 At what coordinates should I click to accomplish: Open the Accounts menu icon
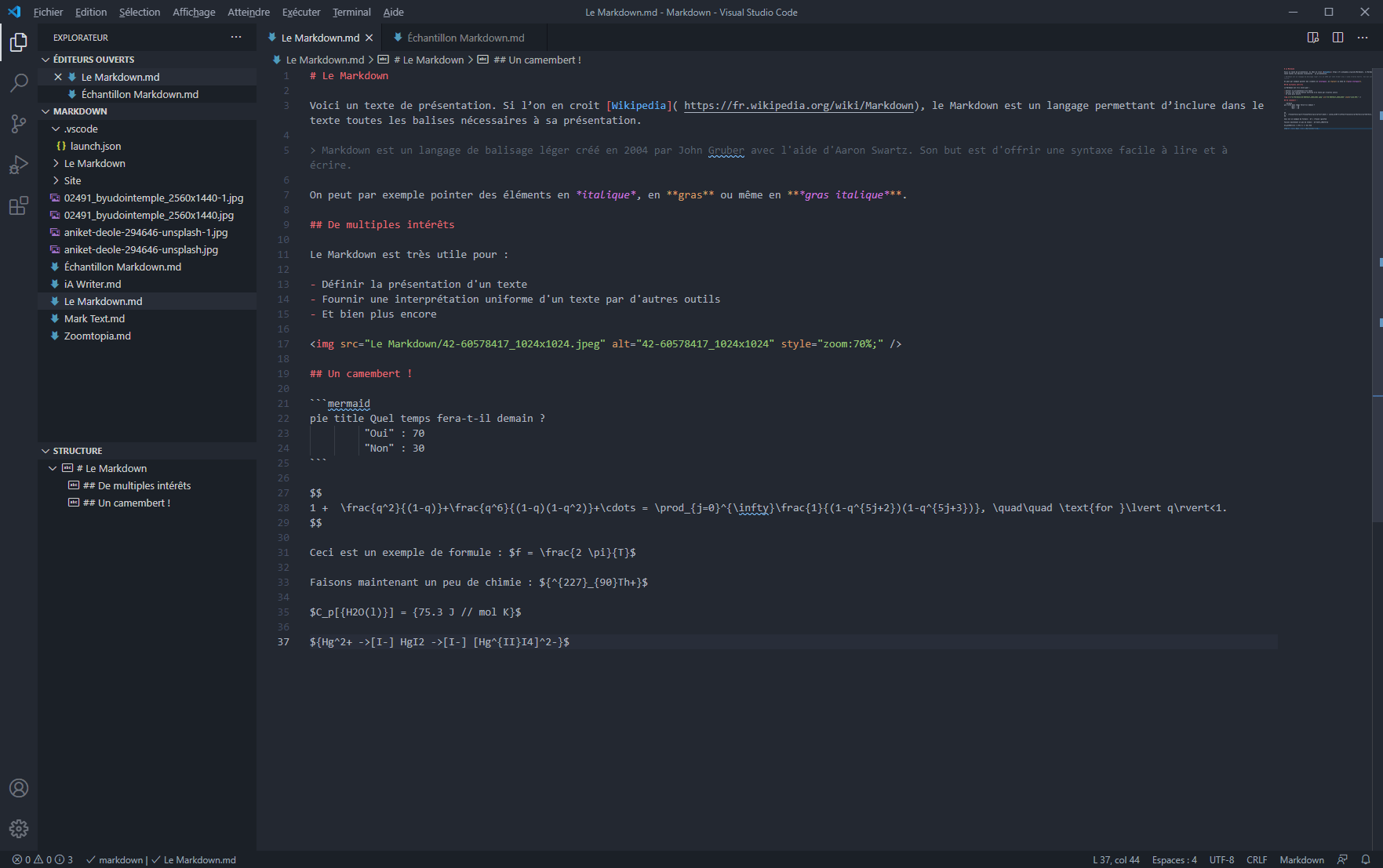click(19, 788)
